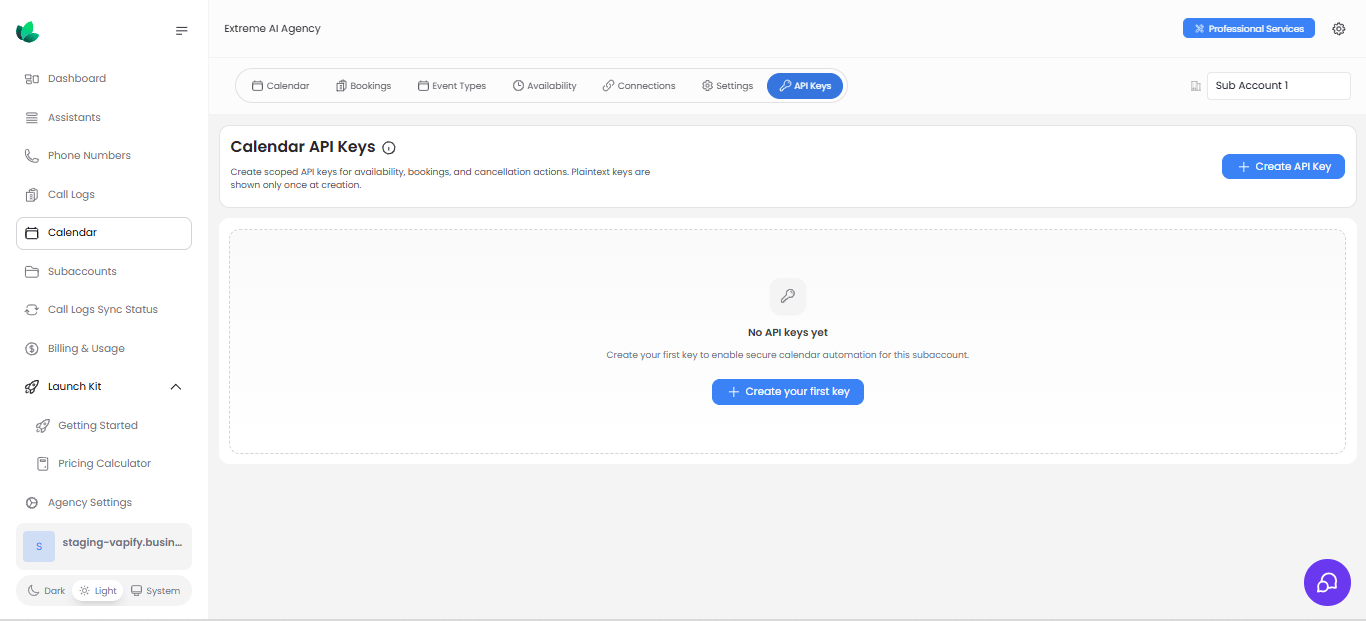Select the Light theme option

98,591
